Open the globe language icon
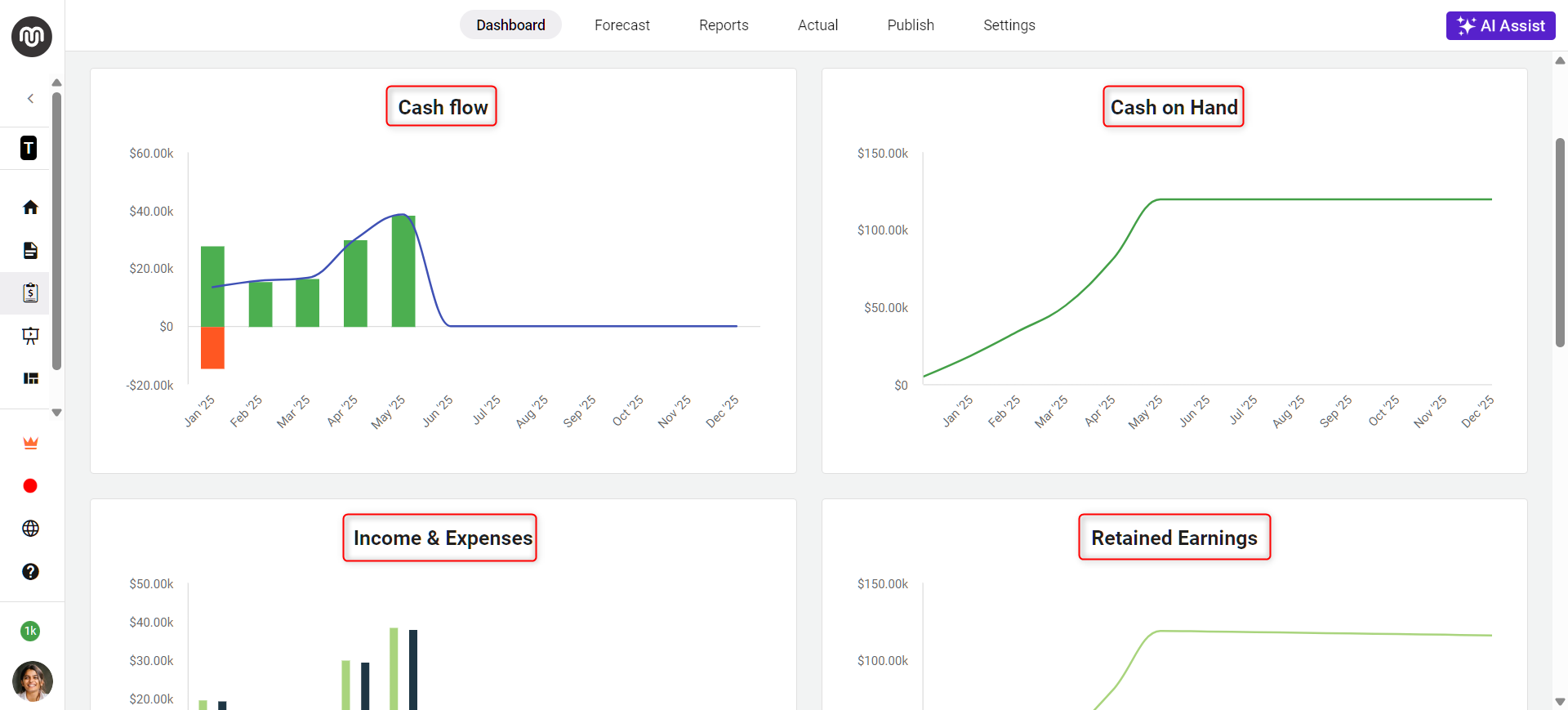This screenshot has height=710, width=1568. 30,529
